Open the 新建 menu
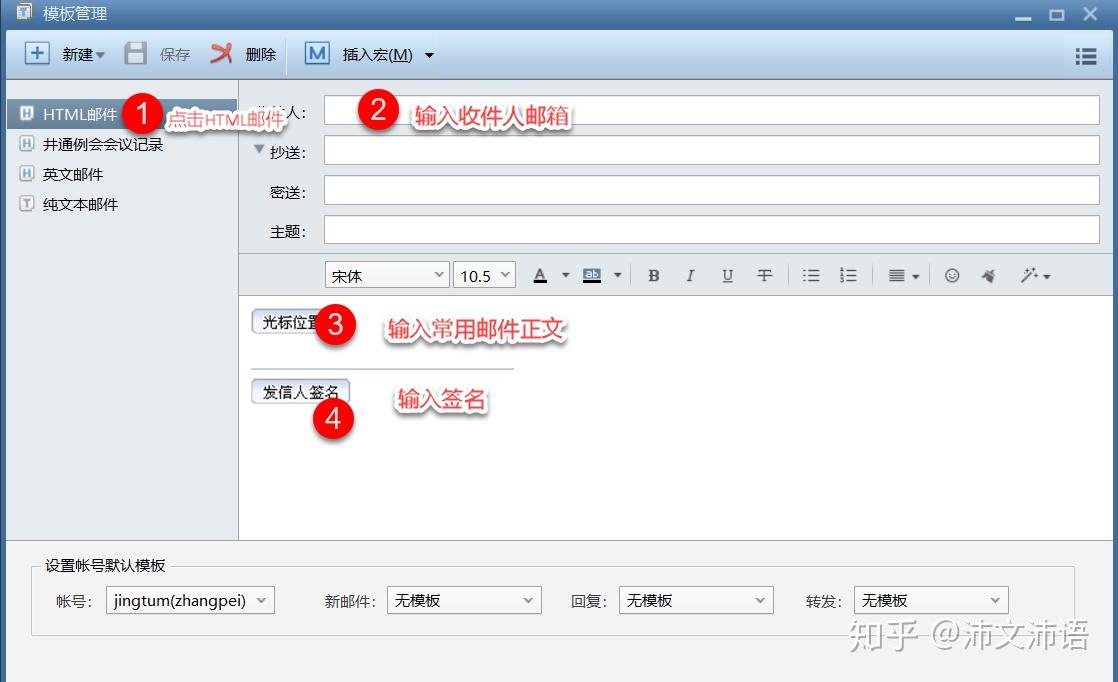Viewport: 1118px width, 682px height. [78, 54]
